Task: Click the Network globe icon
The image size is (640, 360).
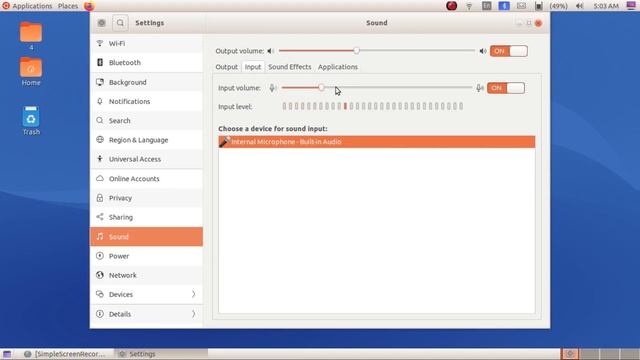Action: (x=100, y=275)
